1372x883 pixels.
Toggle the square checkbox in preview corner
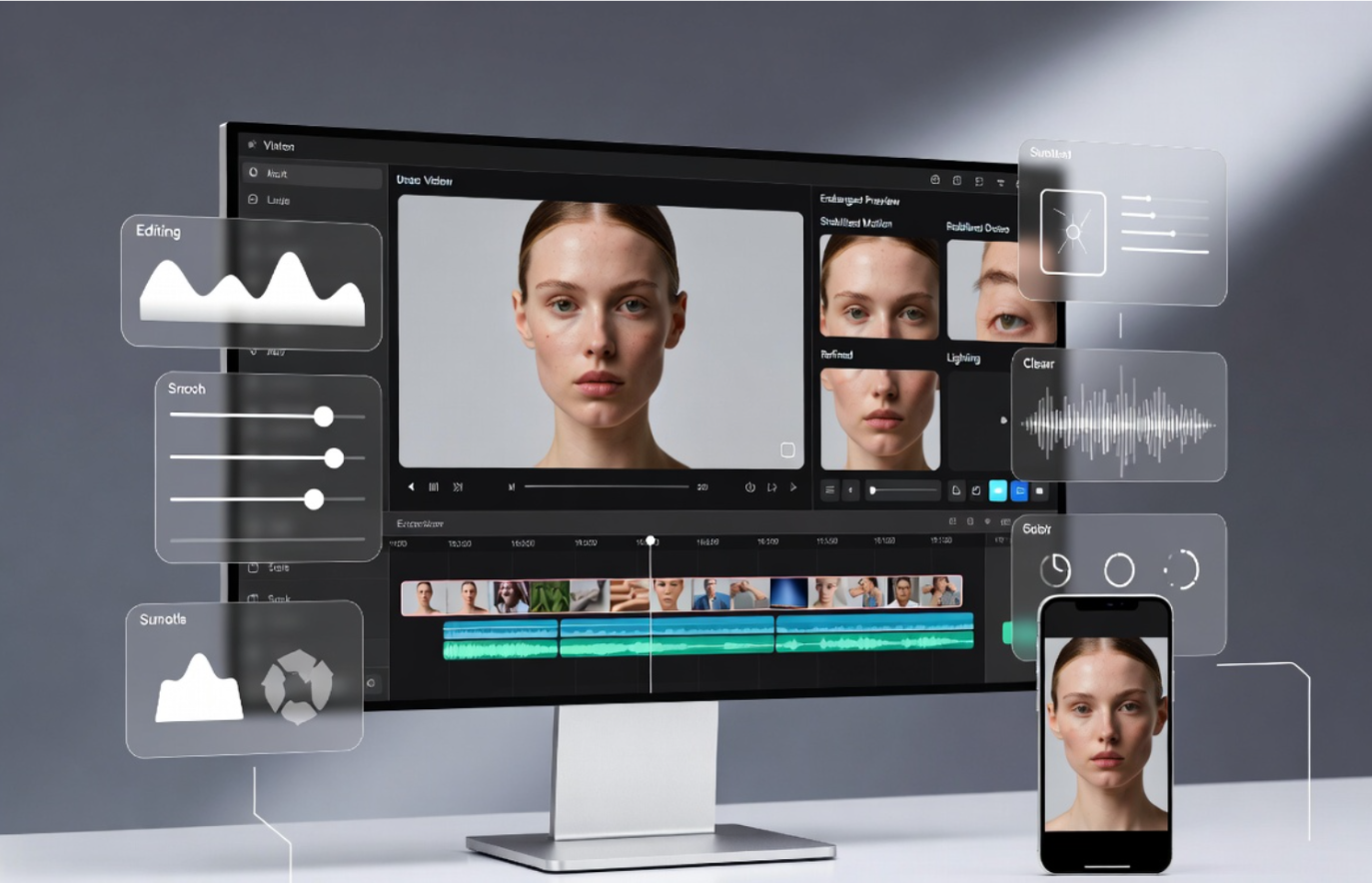[x=787, y=450]
